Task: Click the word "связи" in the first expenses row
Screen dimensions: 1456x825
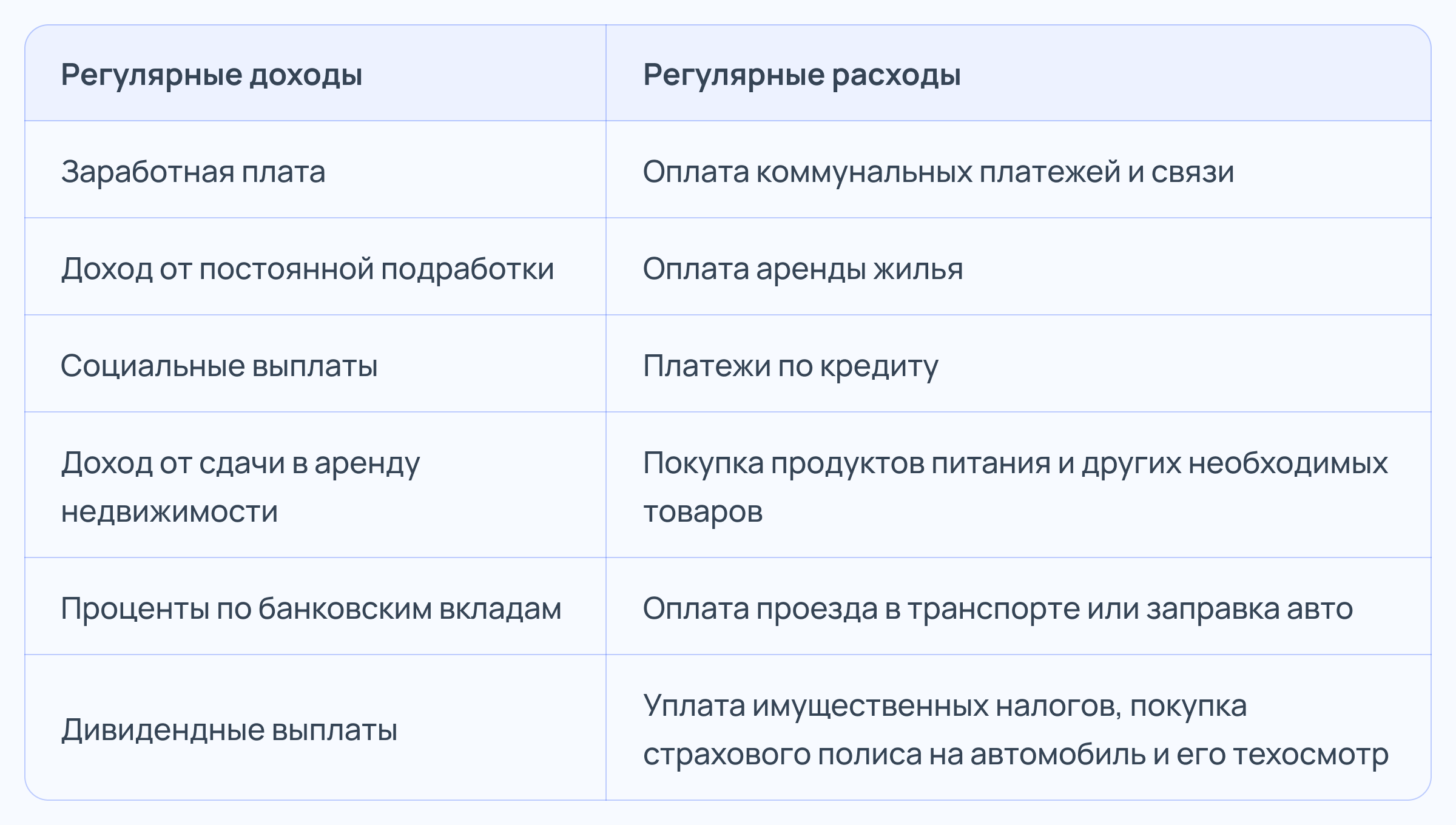Action: tap(1192, 172)
